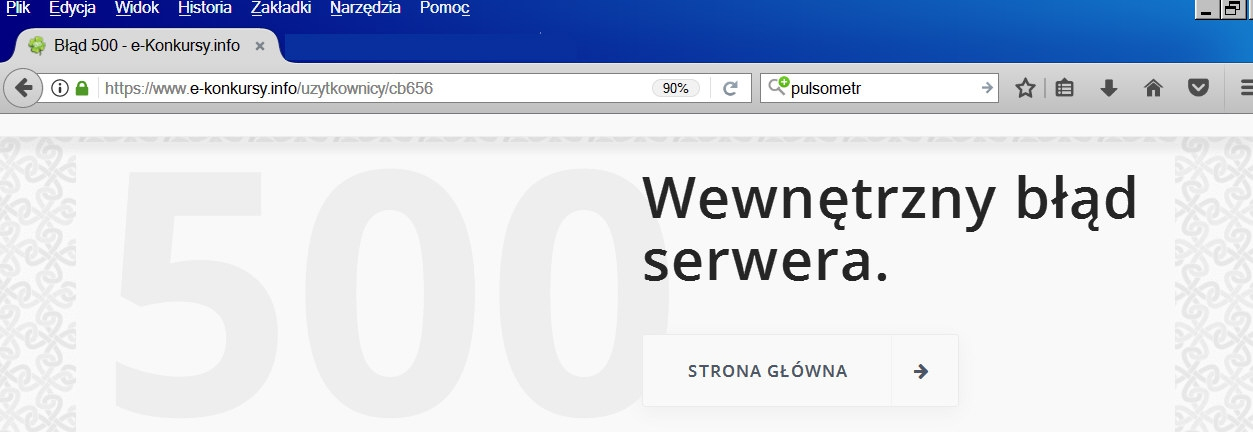Submit search with the arrow in search box
The width and height of the screenshot is (1253, 432).
tap(987, 88)
